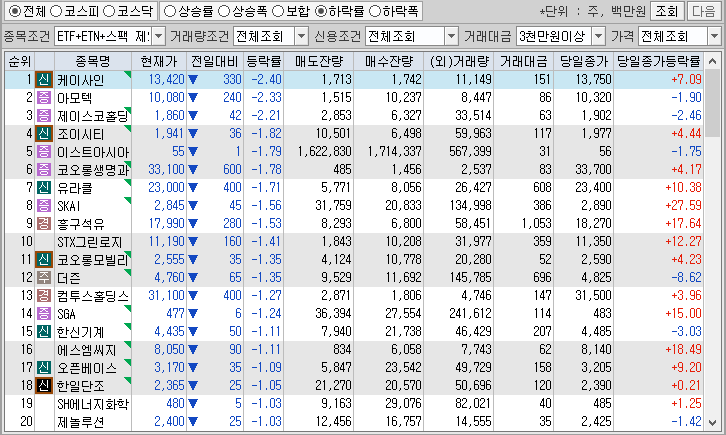726x435 pixels.
Task: Click the 신 badge icon beside 한신기계
Action: [44, 331]
